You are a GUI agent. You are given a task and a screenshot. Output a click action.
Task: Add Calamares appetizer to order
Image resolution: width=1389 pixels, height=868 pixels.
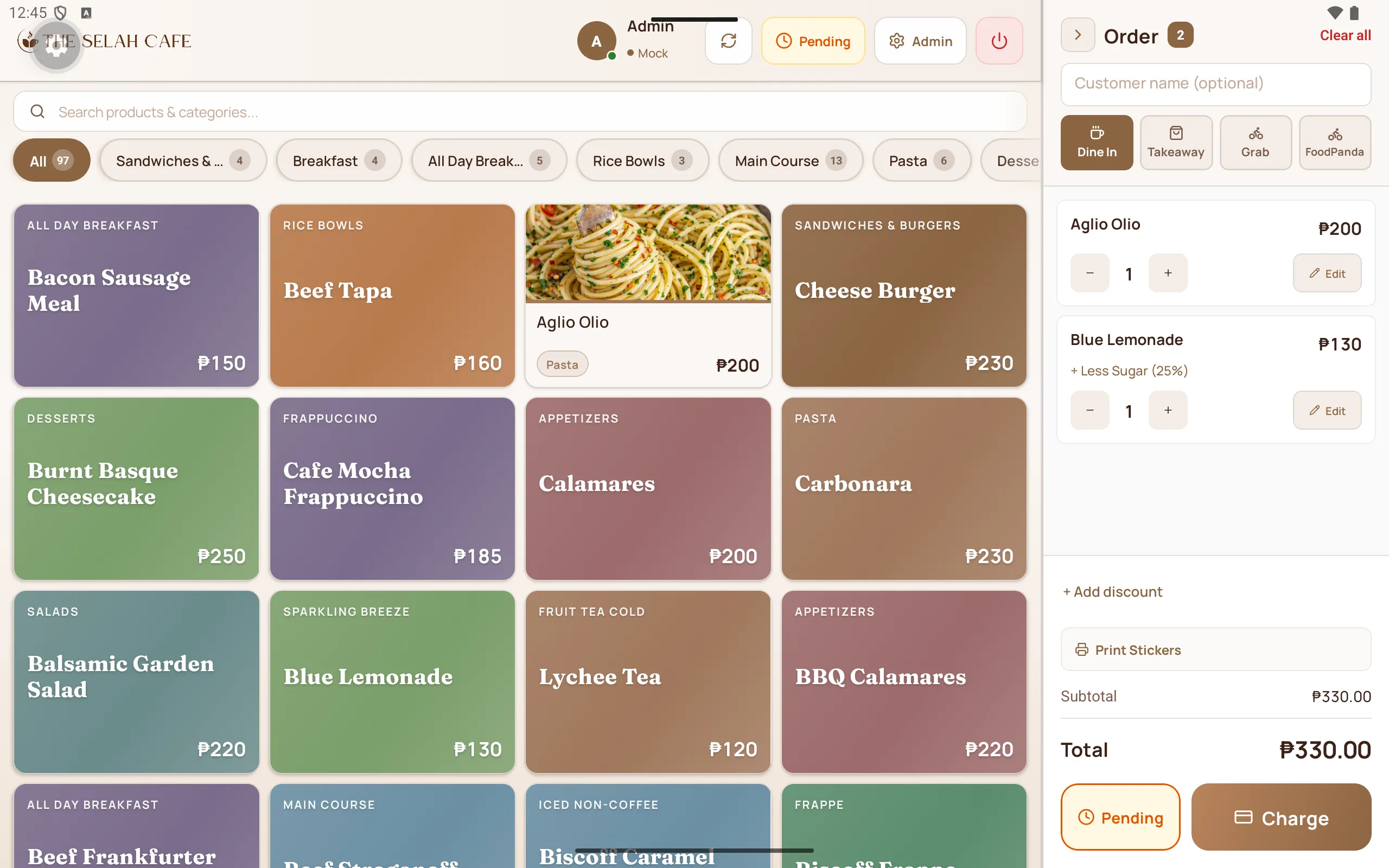pos(648,488)
